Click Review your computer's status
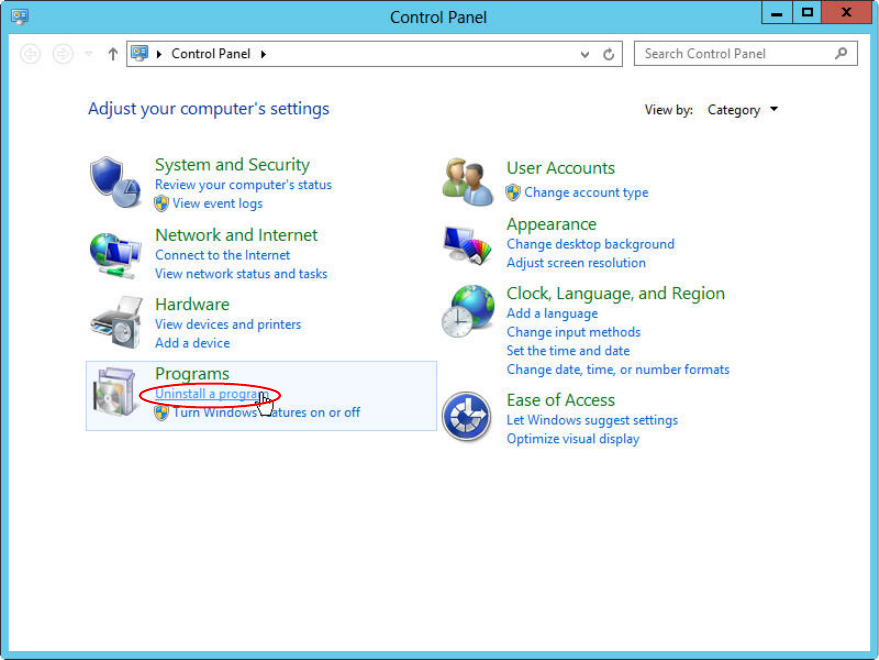This screenshot has height=660, width=879. pyautogui.click(x=243, y=184)
